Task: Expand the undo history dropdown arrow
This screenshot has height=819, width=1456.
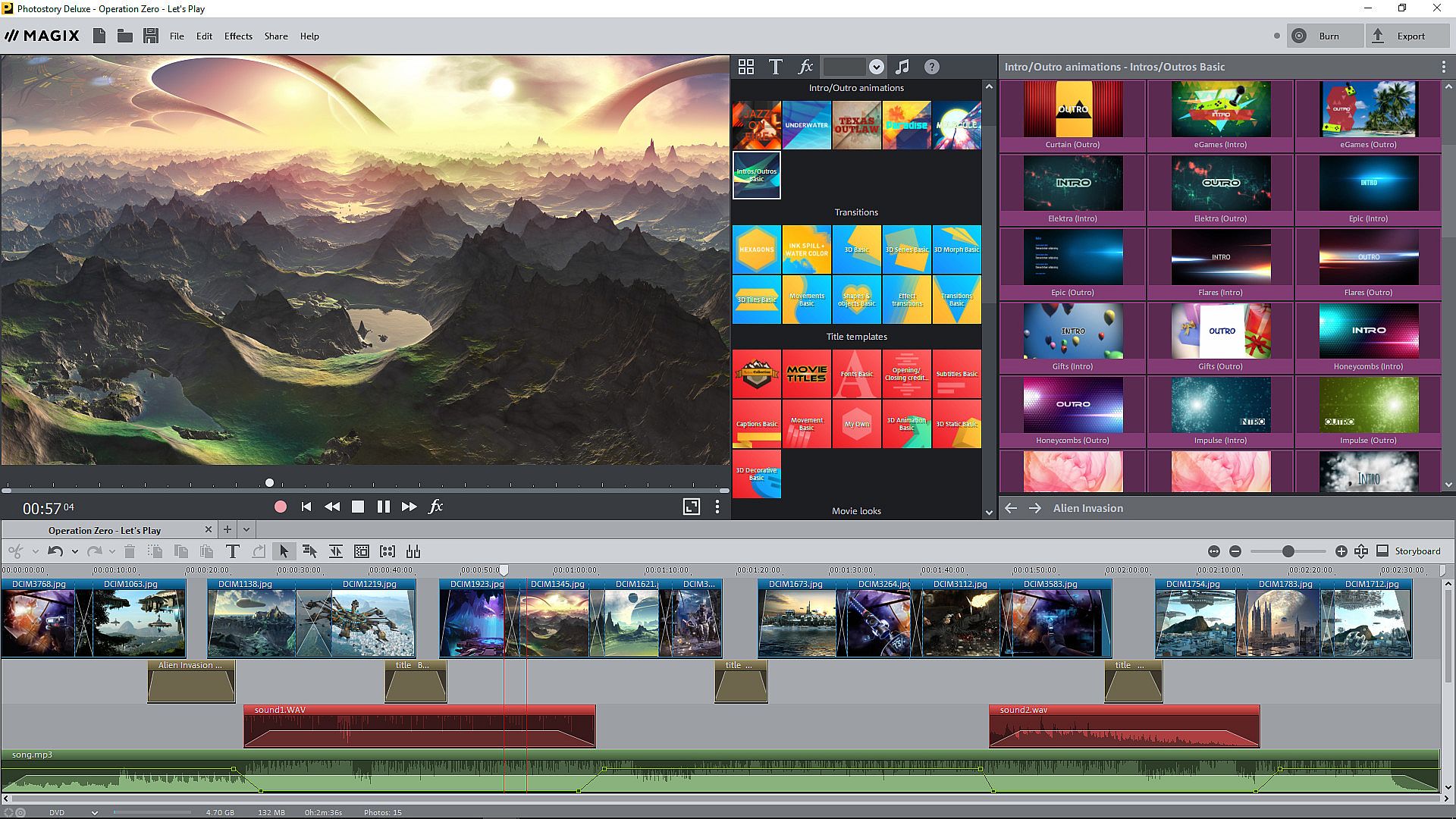Action: (74, 551)
